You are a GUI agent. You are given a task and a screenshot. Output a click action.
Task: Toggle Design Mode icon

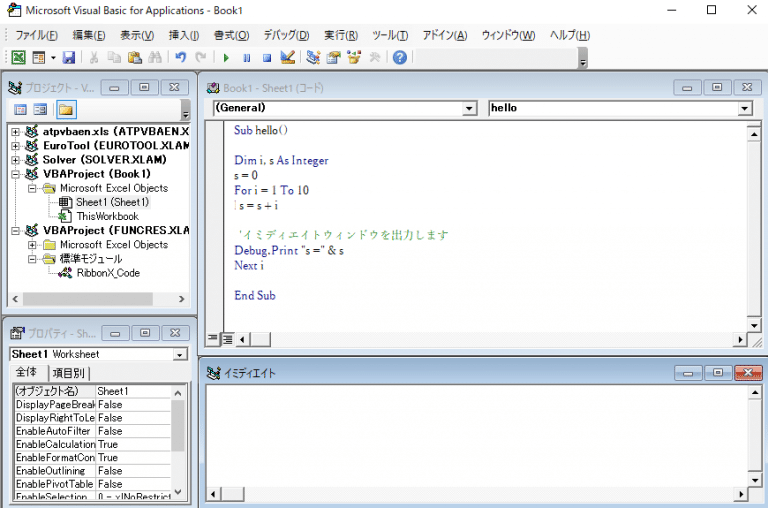[x=288, y=57]
